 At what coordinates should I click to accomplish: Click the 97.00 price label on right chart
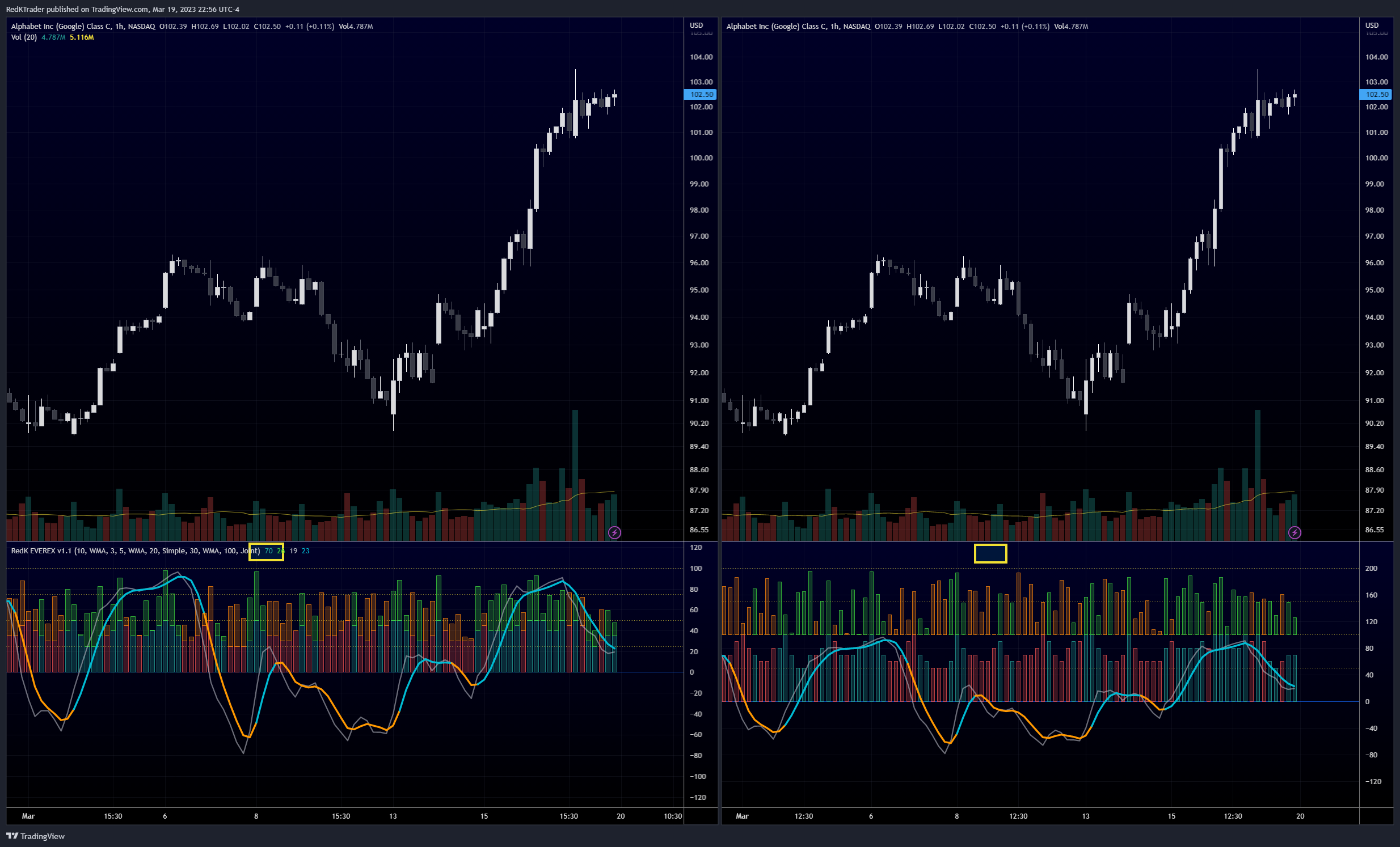tap(1374, 236)
